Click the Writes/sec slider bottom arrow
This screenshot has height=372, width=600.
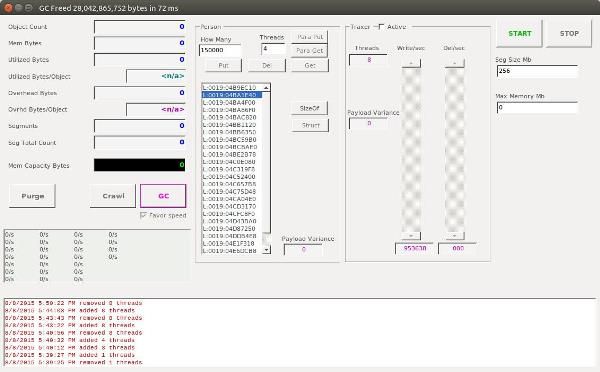[x=411, y=236]
